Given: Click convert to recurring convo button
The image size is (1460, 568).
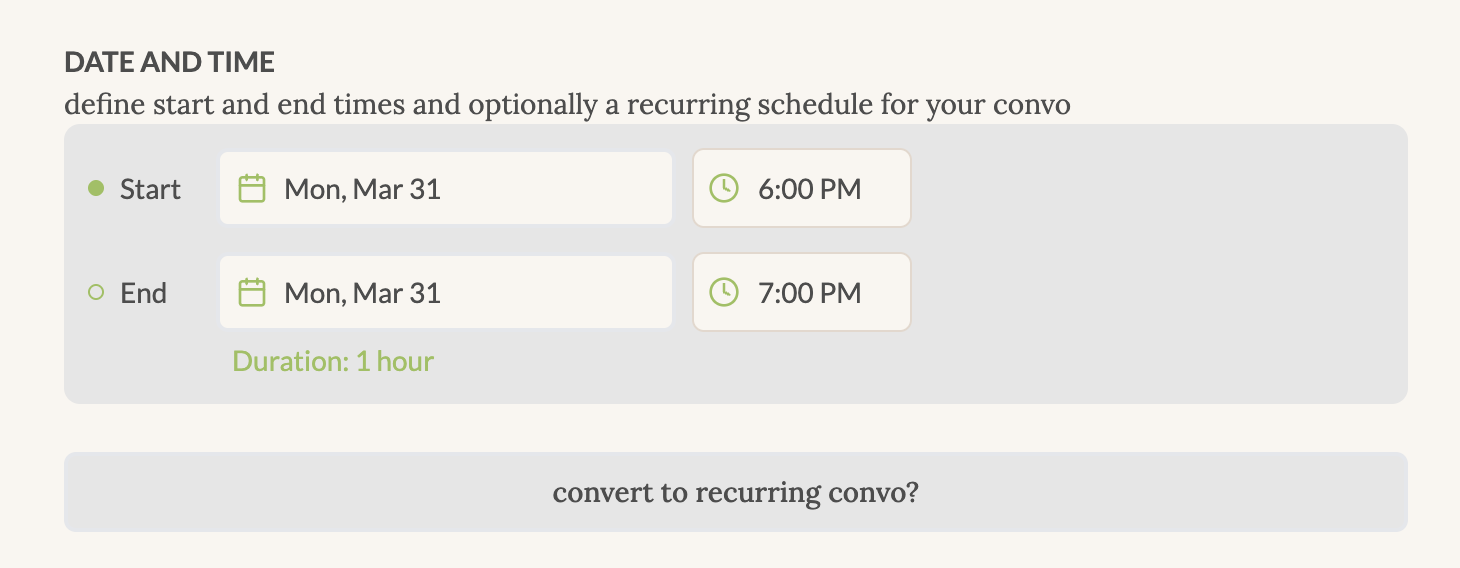Looking at the screenshot, I should coord(736,492).
